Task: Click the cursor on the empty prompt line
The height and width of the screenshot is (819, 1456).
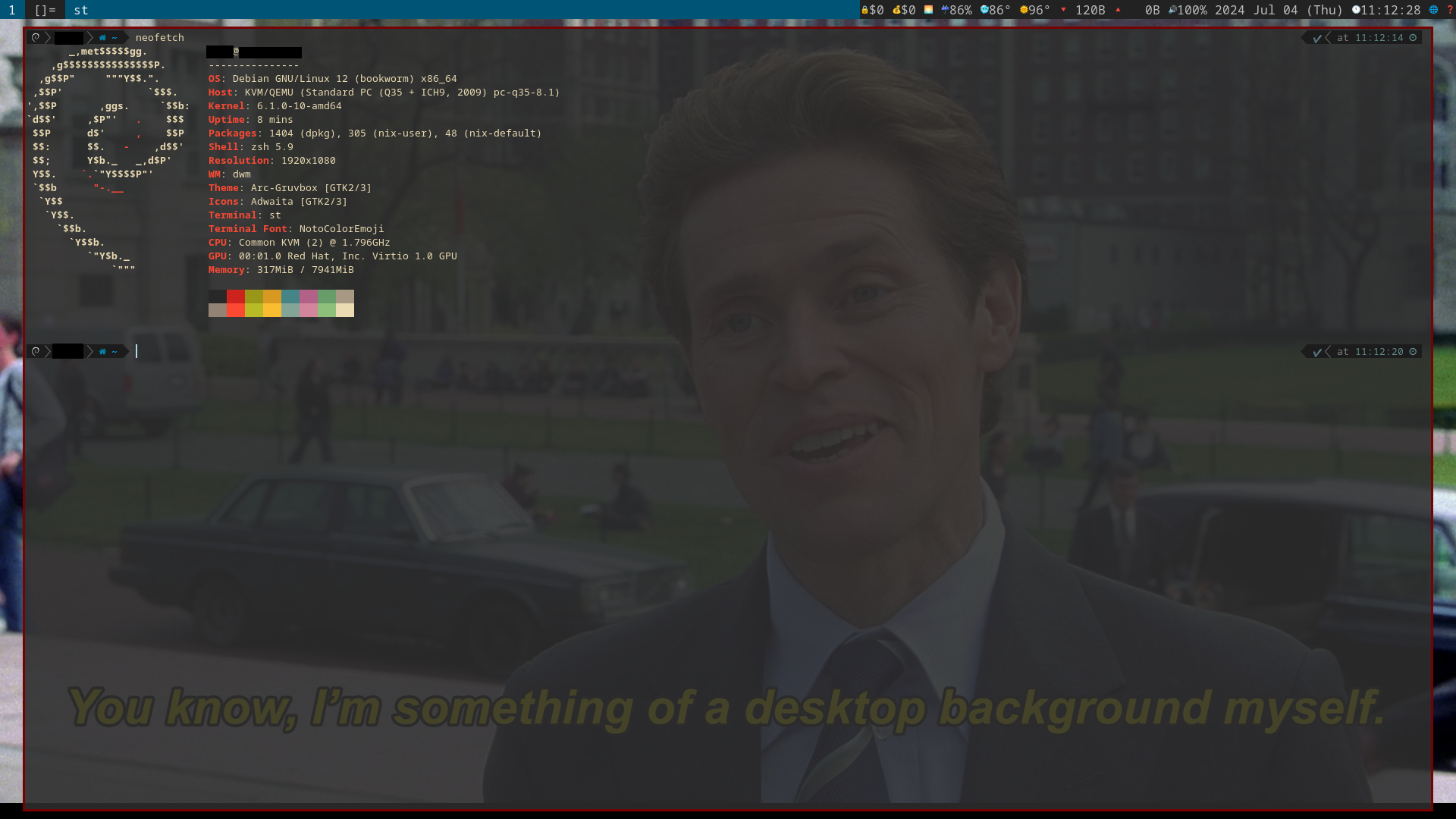Action: pyautogui.click(x=136, y=351)
